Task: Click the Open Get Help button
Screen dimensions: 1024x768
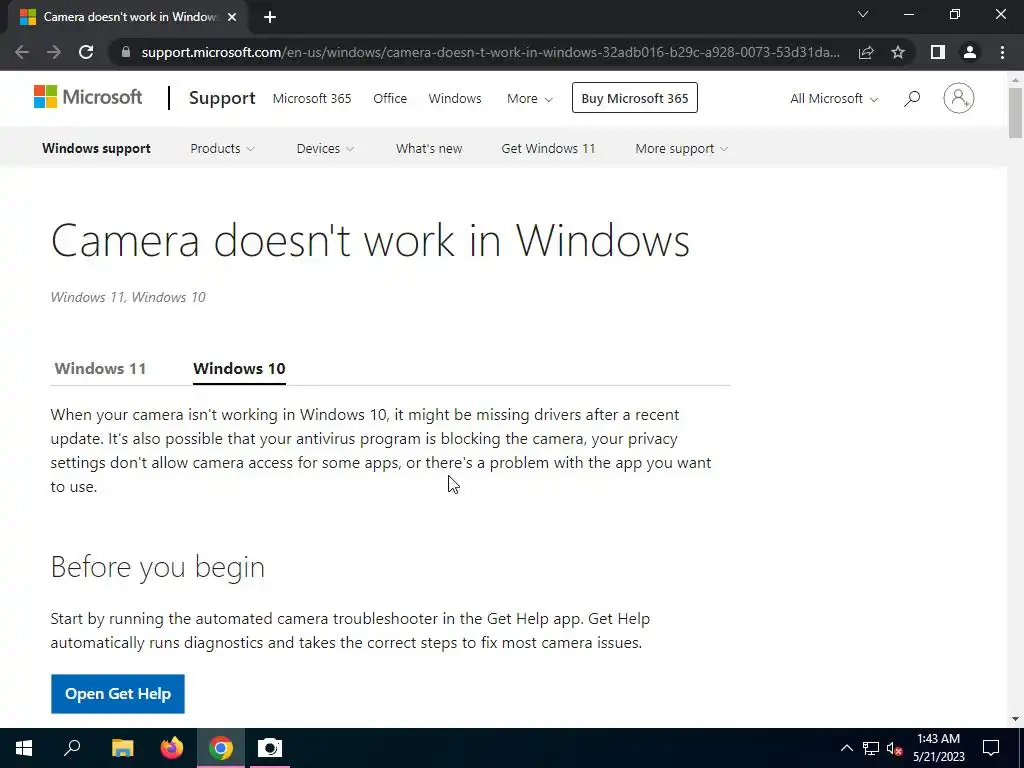Action: coord(118,694)
